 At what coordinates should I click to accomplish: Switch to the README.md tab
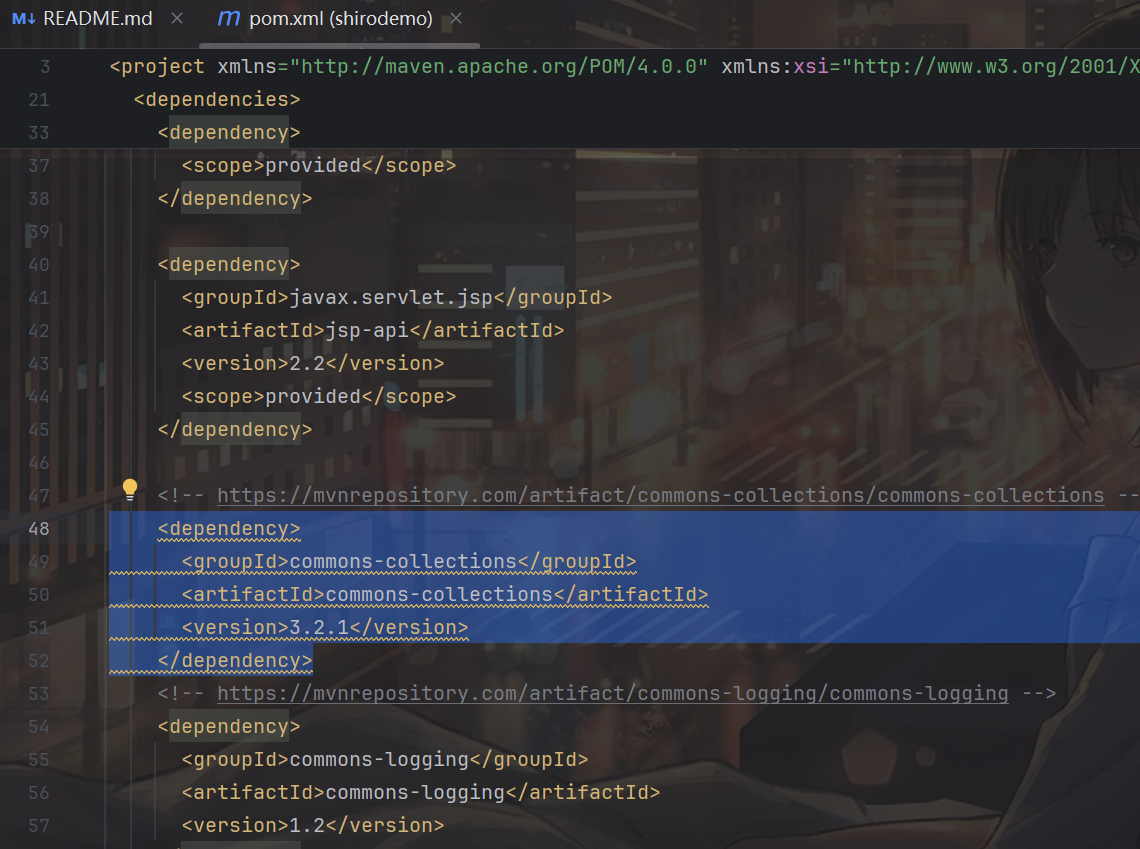pyautogui.click(x=97, y=18)
